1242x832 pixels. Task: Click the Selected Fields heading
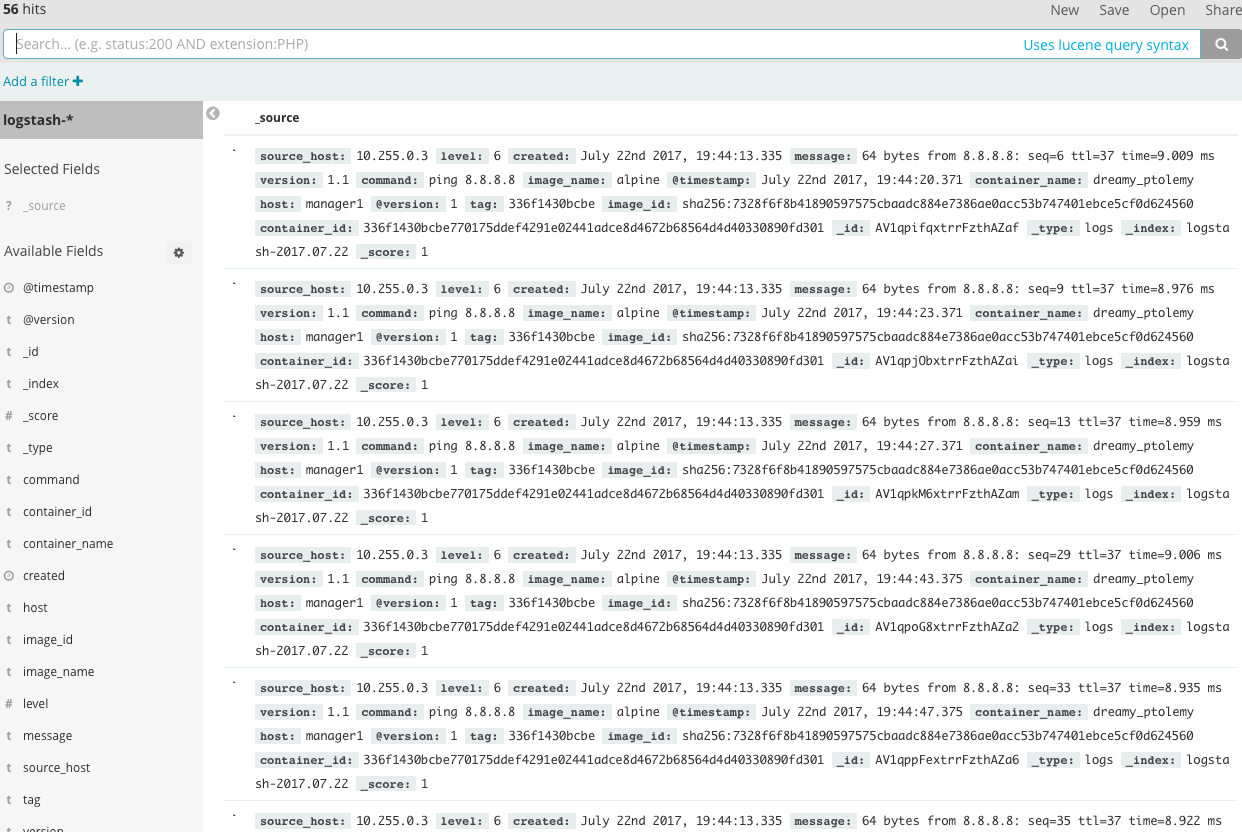52,169
